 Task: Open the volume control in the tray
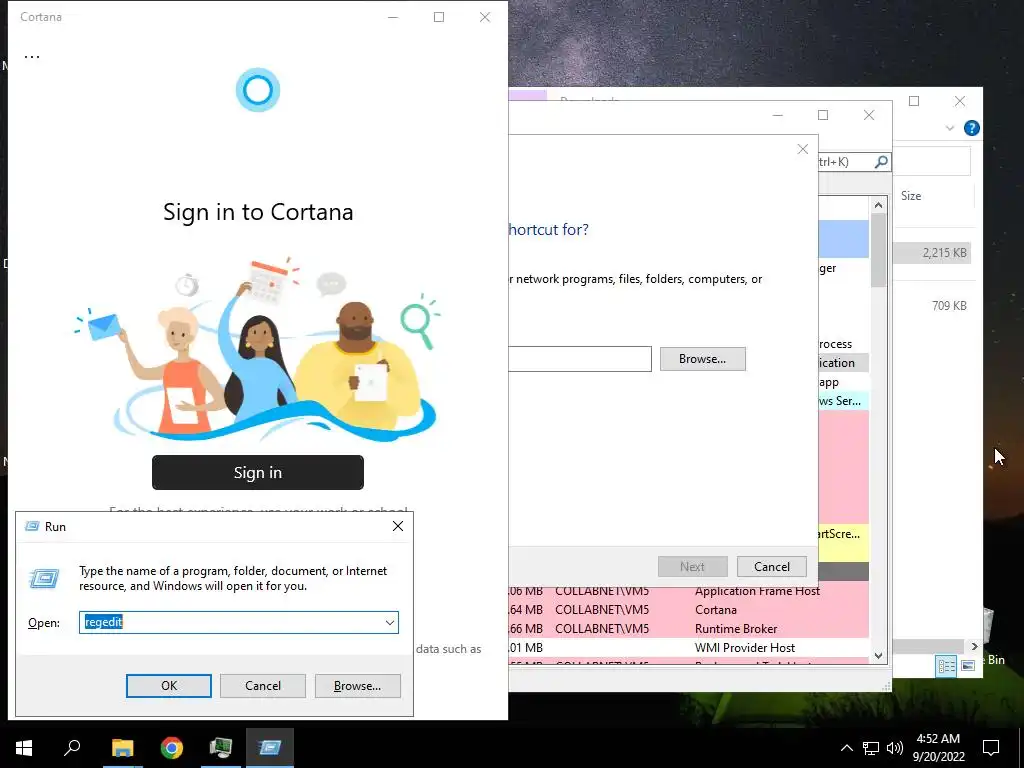coord(895,748)
